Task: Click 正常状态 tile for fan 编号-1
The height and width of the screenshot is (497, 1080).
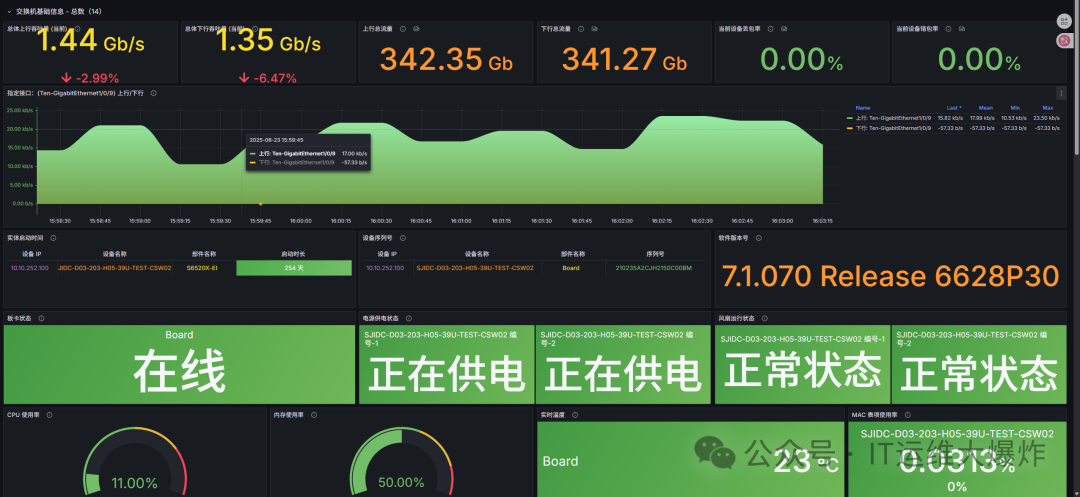Action: 802,365
